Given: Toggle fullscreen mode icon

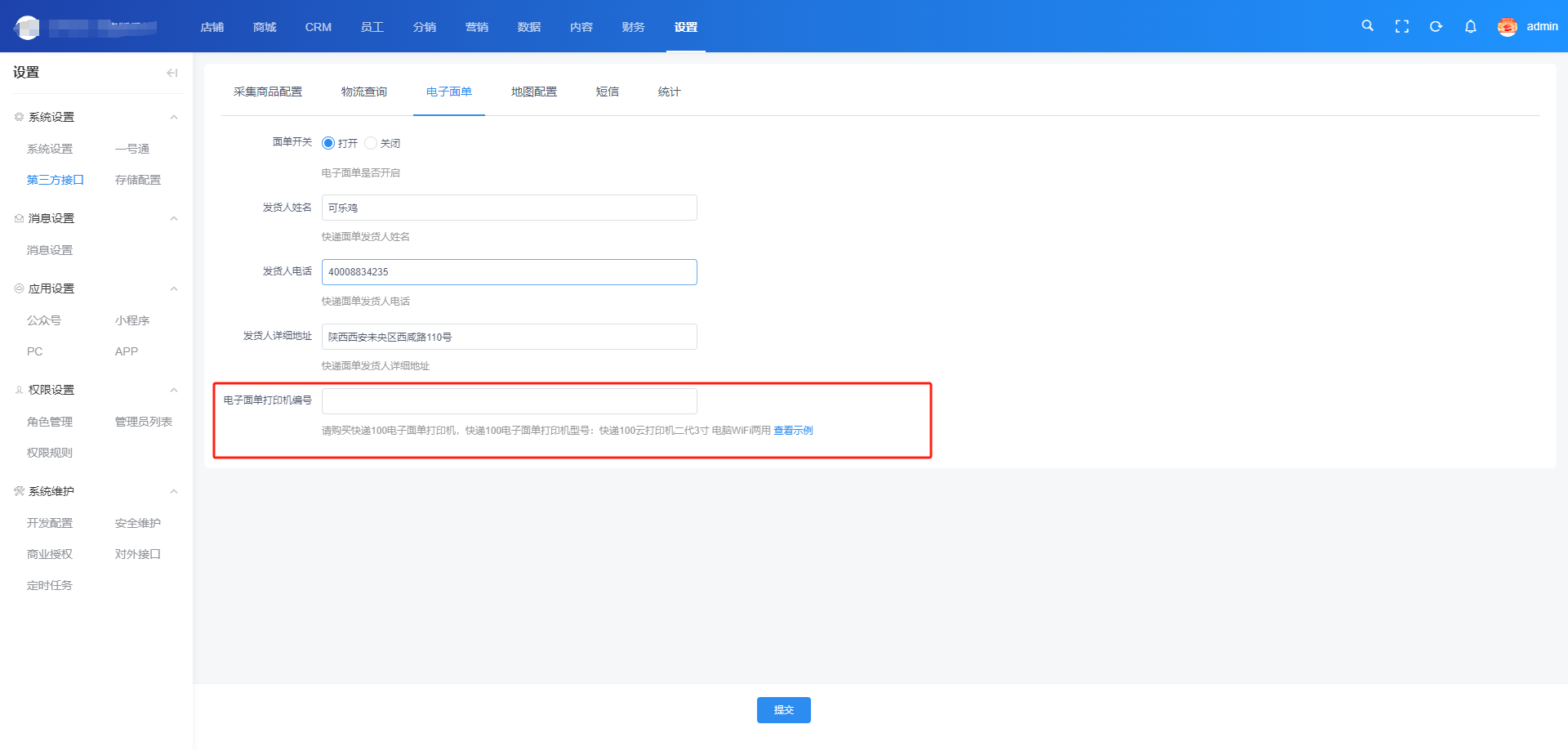Looking at the screenshot, I should click(x=1402, y=27).
